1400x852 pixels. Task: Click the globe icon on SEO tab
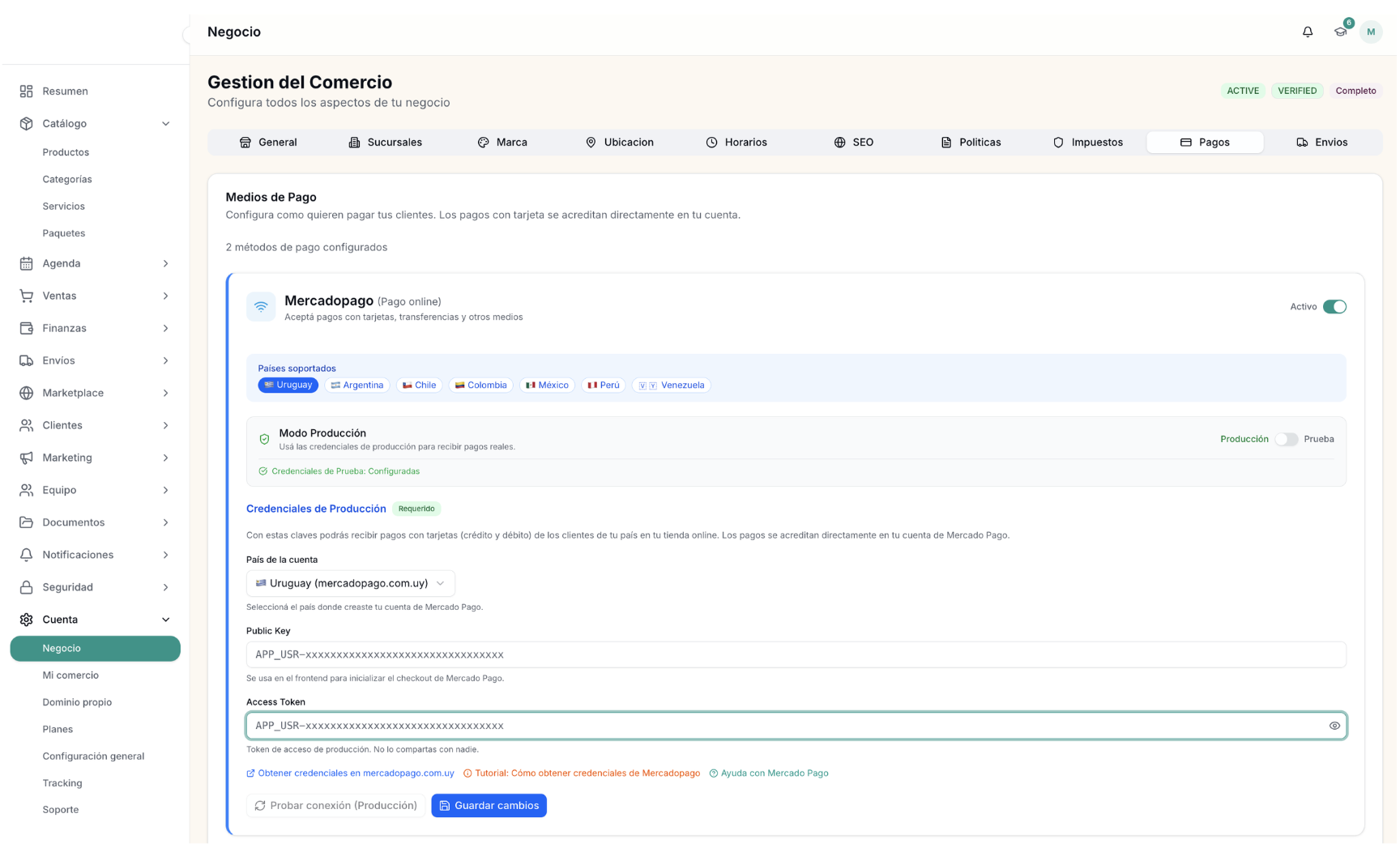tap(839, 143)
